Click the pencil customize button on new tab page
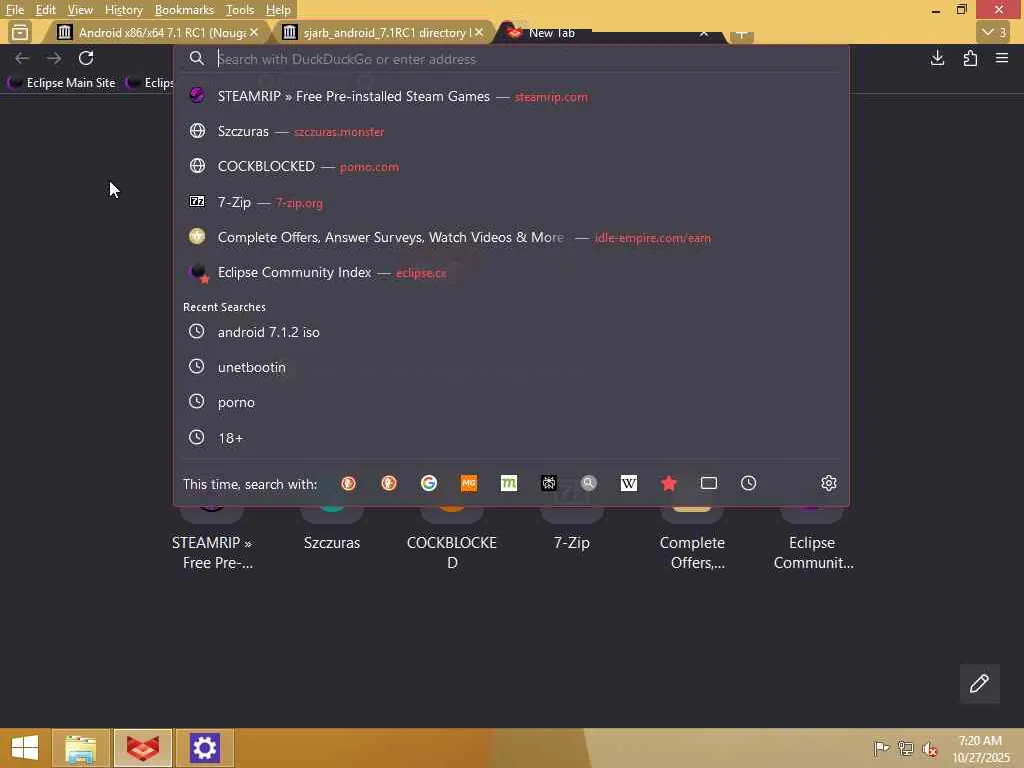 (x=979, y=684)
